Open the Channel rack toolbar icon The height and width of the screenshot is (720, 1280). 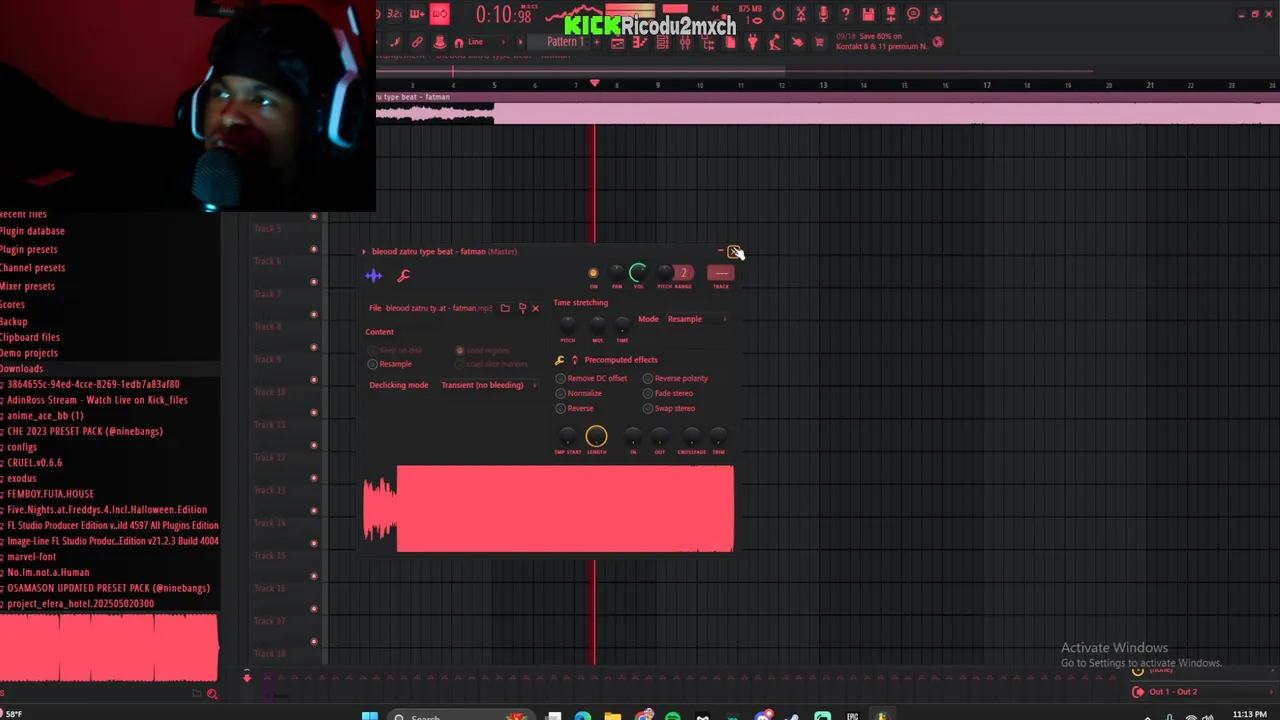[x=662, y=43]
